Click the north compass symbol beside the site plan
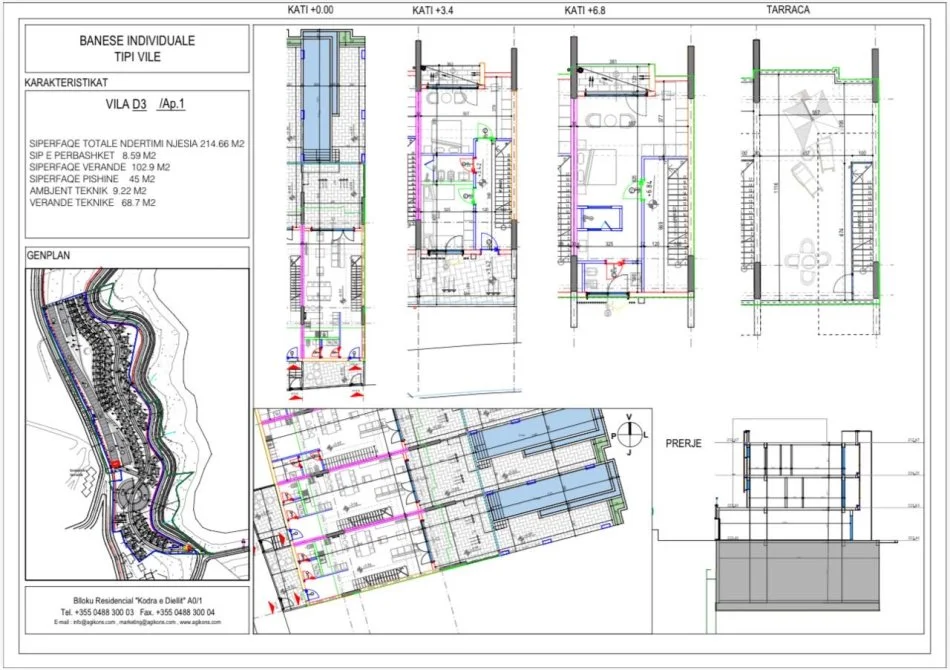The width and height of the screenshot is (950, 670). click(628, 436)
